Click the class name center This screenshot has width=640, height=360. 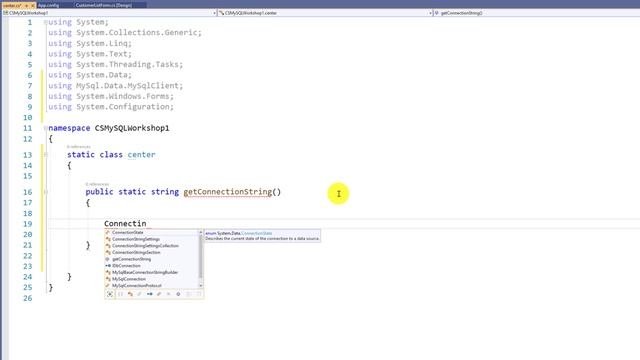coord(141,155)
